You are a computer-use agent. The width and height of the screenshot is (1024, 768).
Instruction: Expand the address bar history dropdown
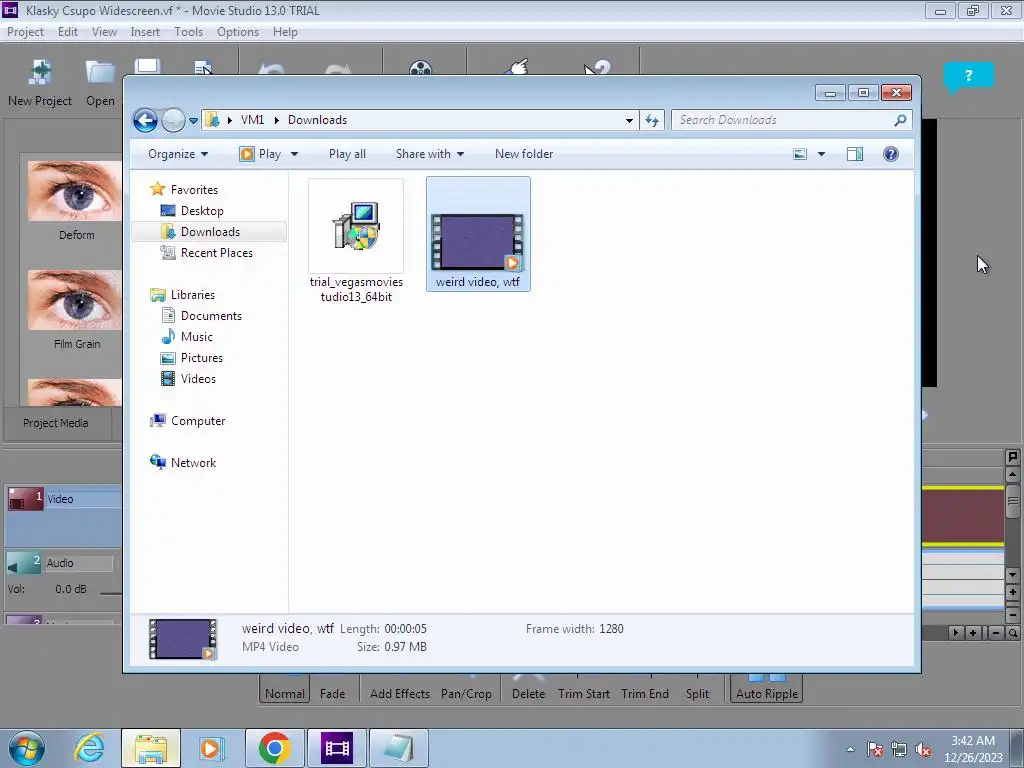tap(629, 120)
